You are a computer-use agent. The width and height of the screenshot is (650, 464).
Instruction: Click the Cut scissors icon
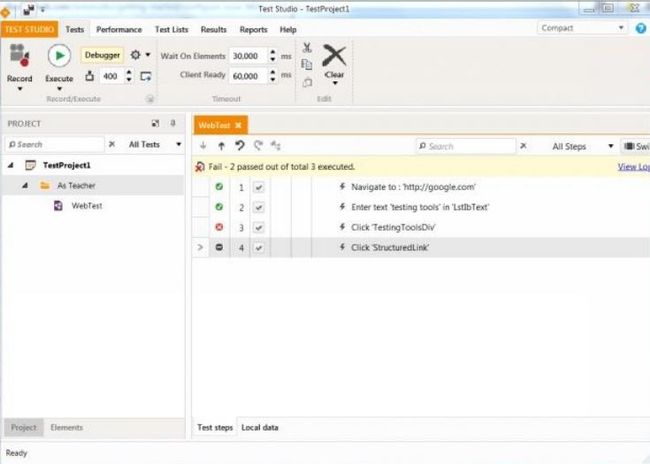307,48
